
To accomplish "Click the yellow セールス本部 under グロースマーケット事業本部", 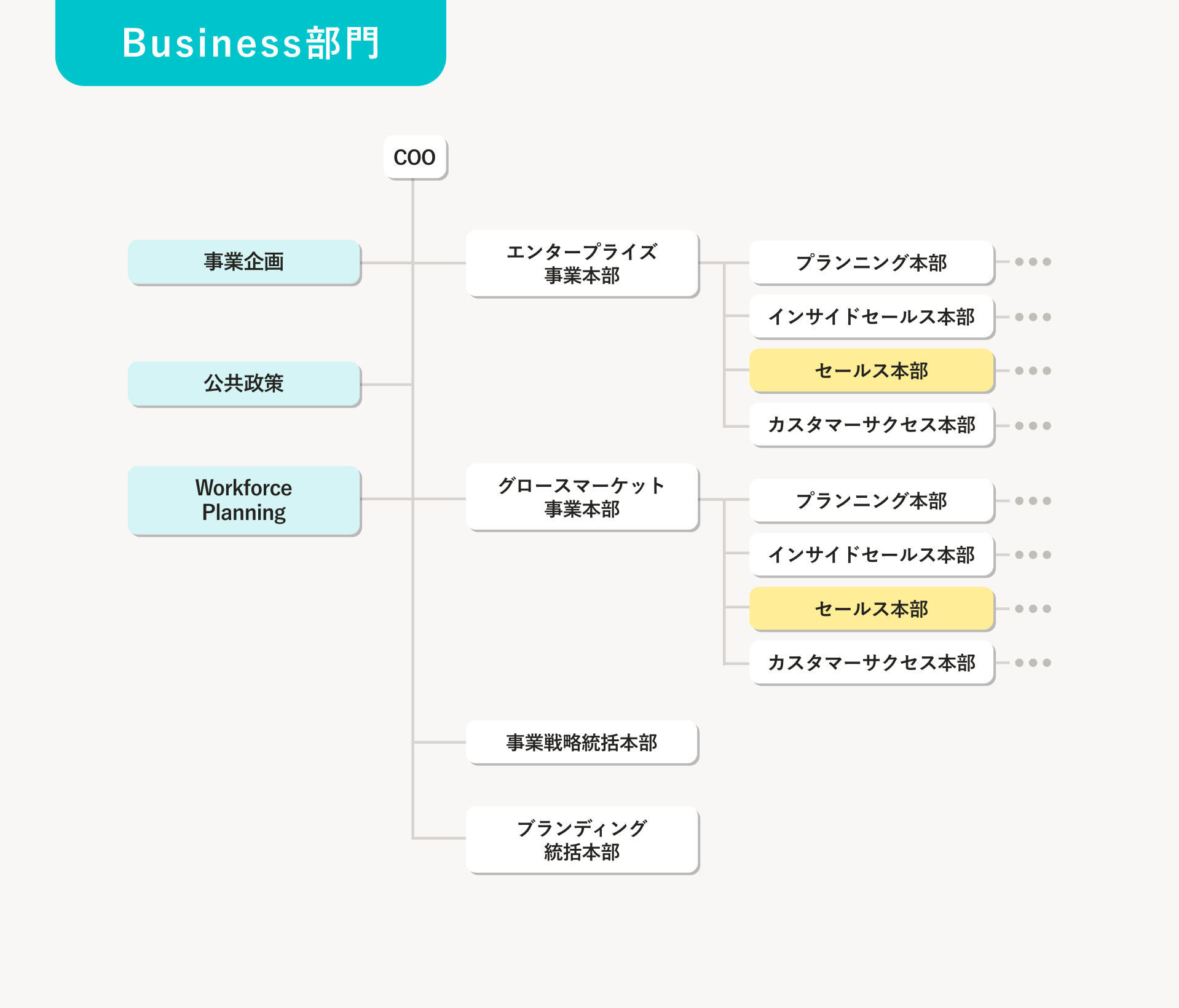I will point(871,608).
